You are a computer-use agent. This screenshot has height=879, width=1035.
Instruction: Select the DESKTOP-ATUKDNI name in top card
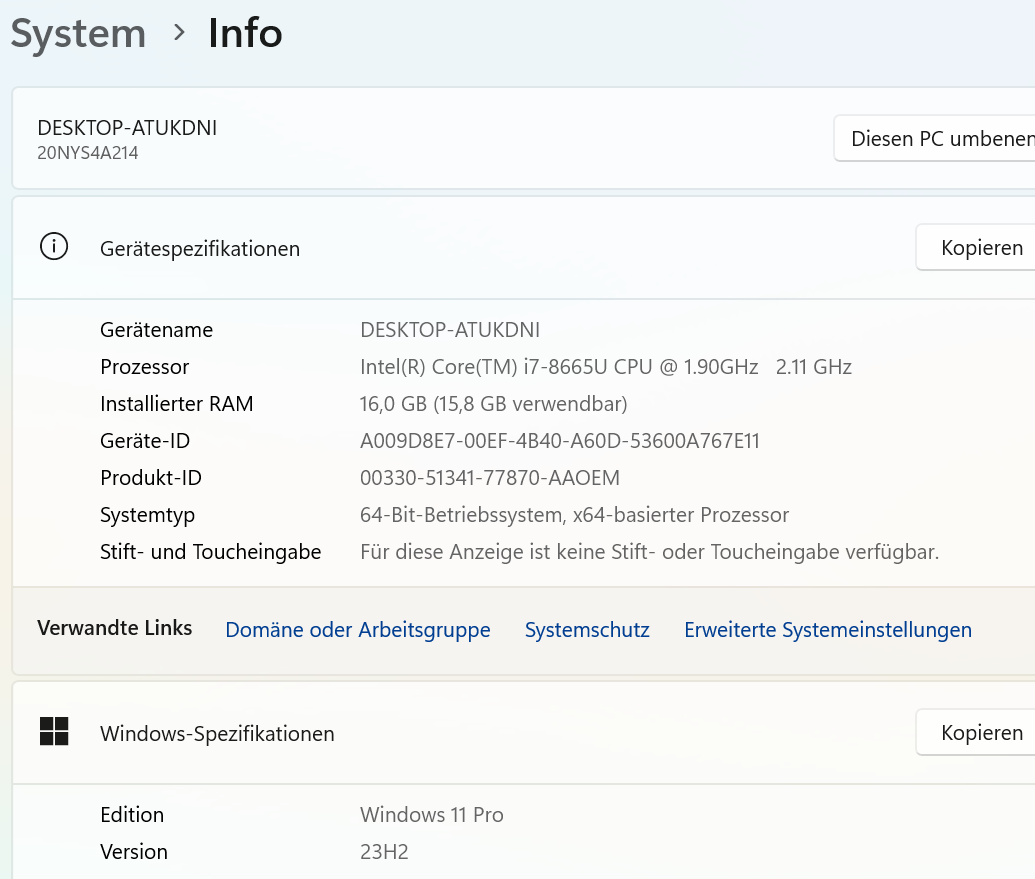click(127, 127)
